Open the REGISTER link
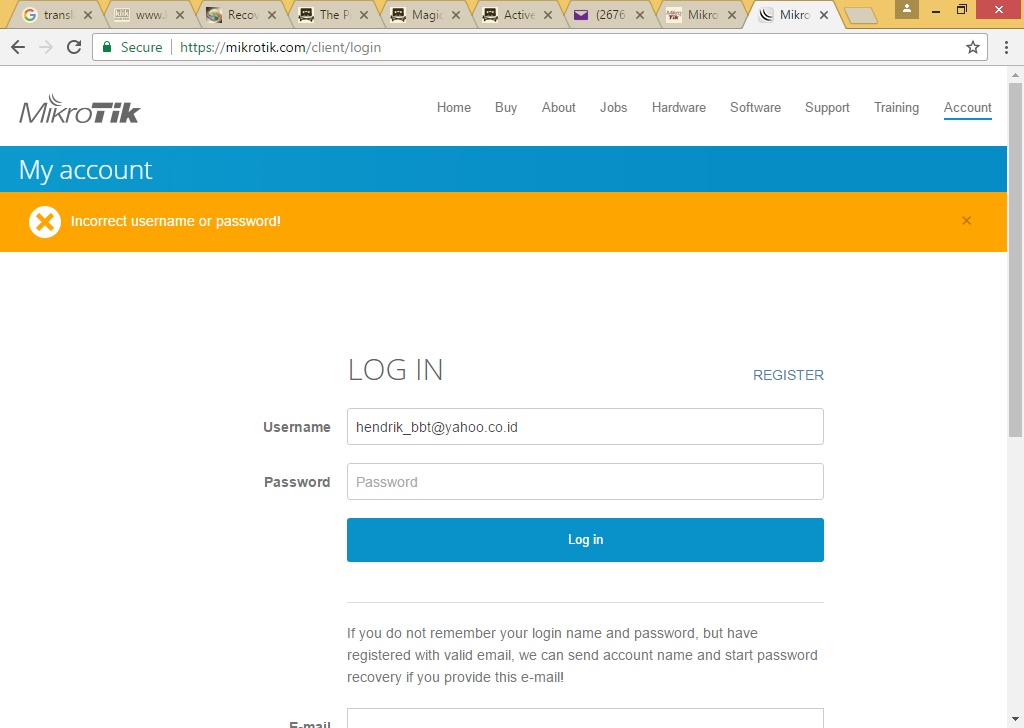 click(788, 374)
